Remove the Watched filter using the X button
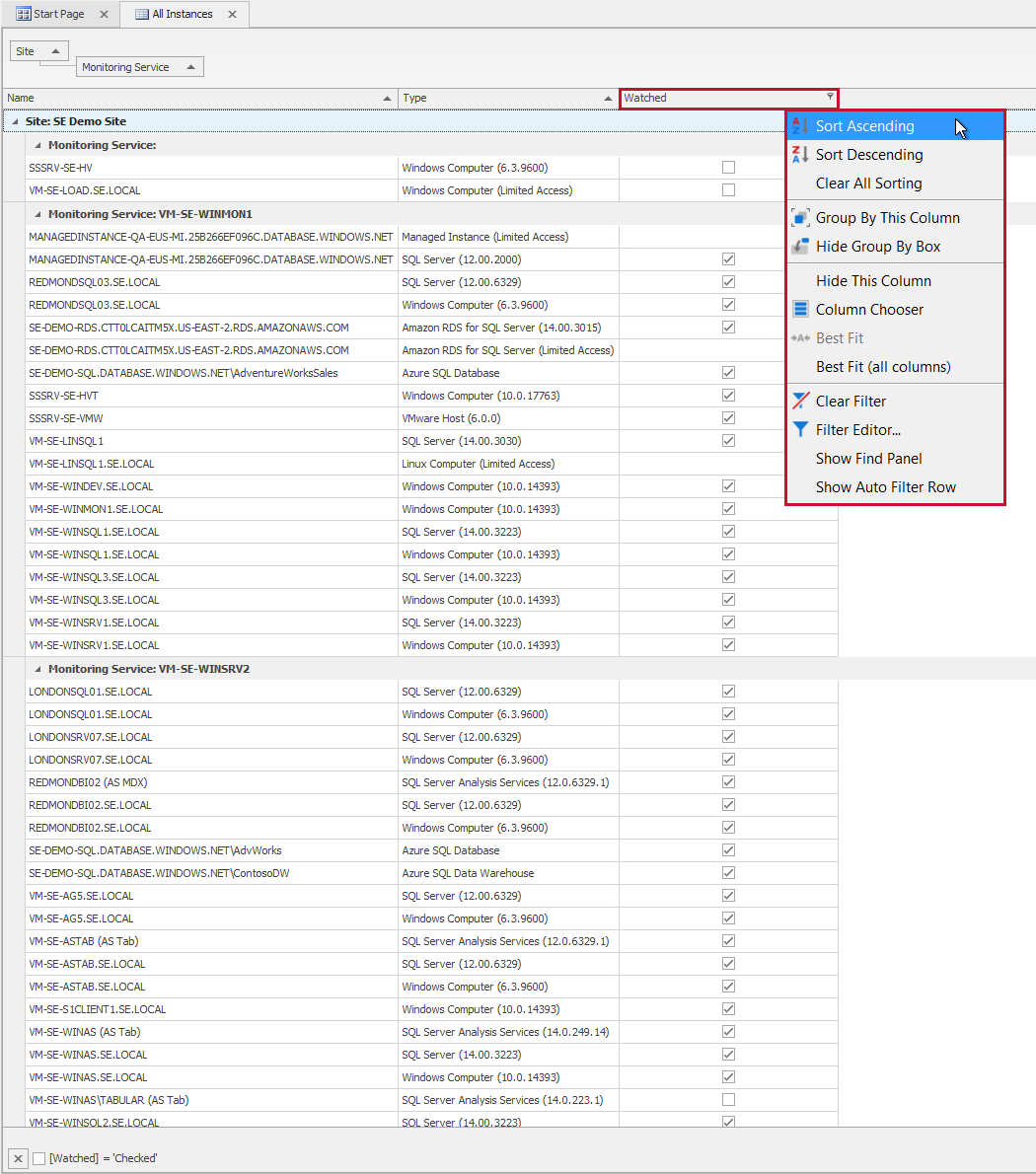 tap(17, 1157)
